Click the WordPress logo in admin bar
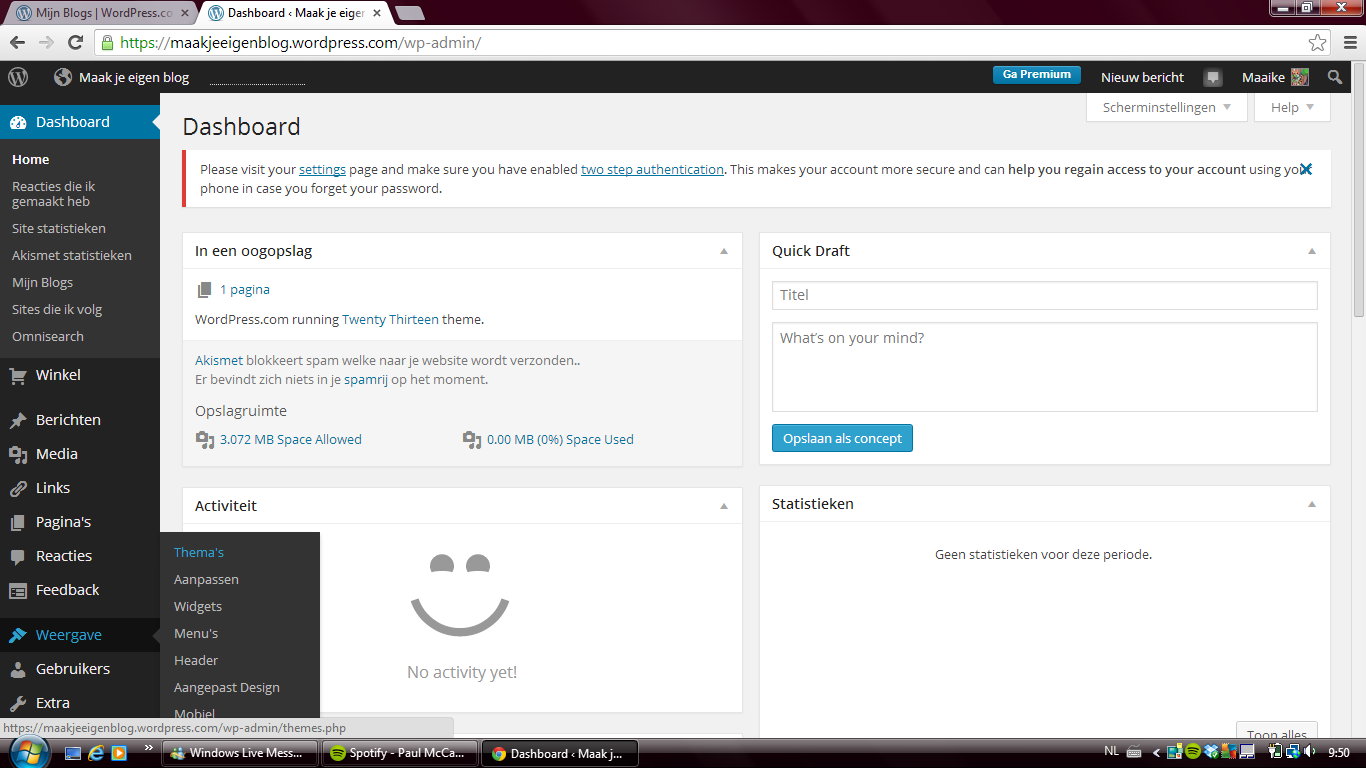 (x=18, y=77)
